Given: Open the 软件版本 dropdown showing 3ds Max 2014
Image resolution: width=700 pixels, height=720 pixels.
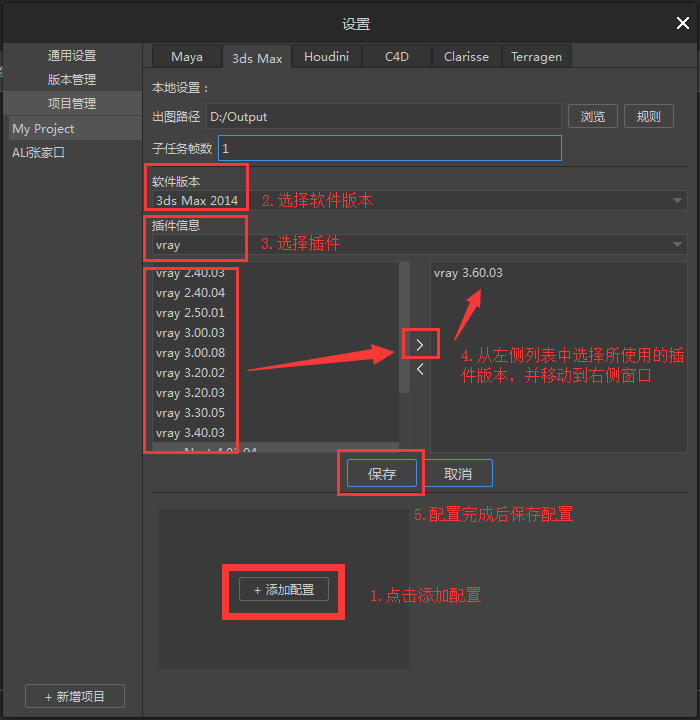Looking at the screenshot, I should point(420,201).
